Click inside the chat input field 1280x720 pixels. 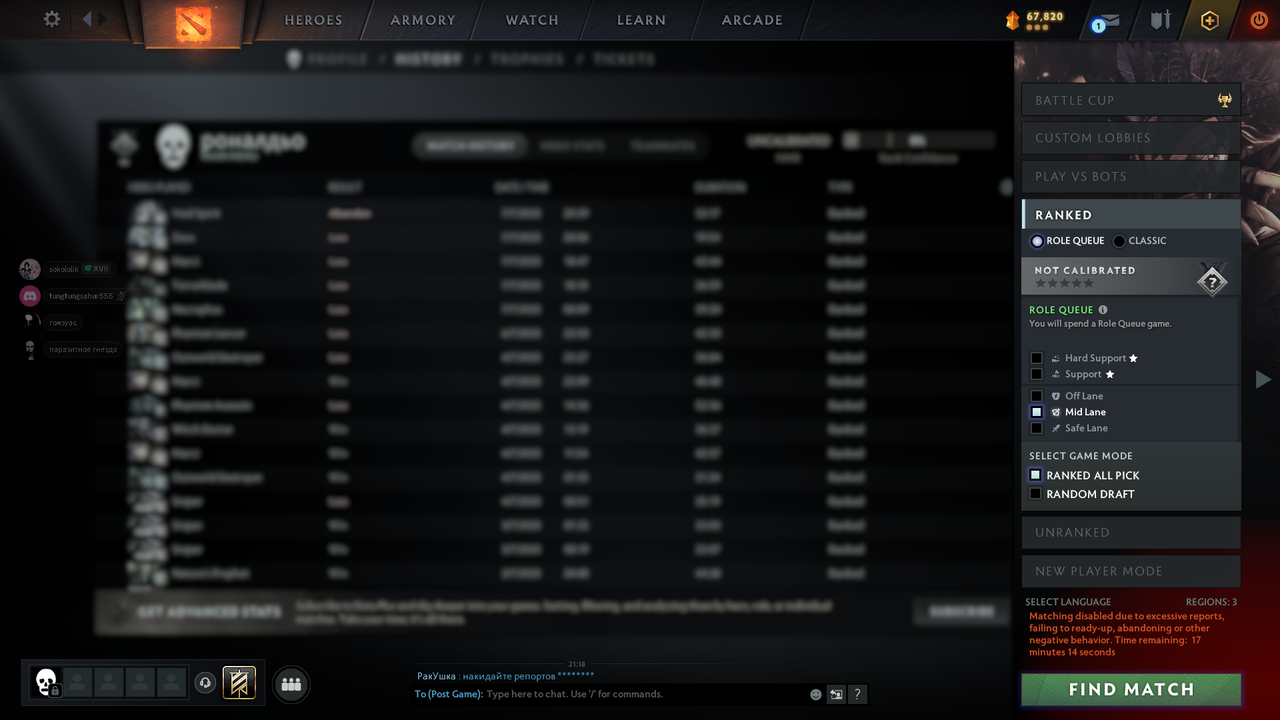[645, 694]
